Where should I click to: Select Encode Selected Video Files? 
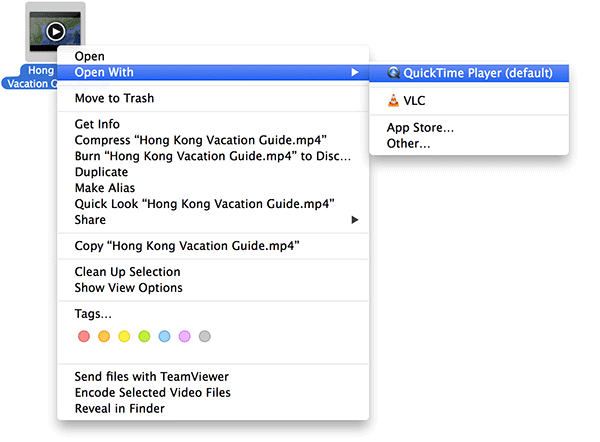[x=213, y=393]
